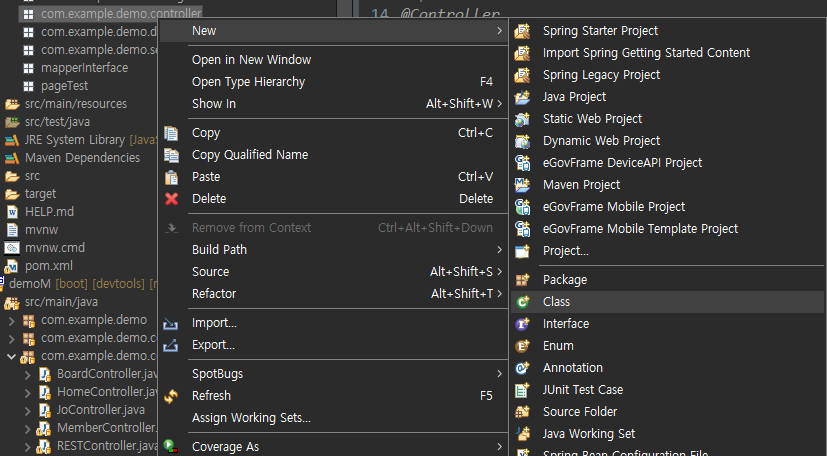Click the green new Class icon
Viewport: 827px width, 456px height.
click(x=522, y=302)
